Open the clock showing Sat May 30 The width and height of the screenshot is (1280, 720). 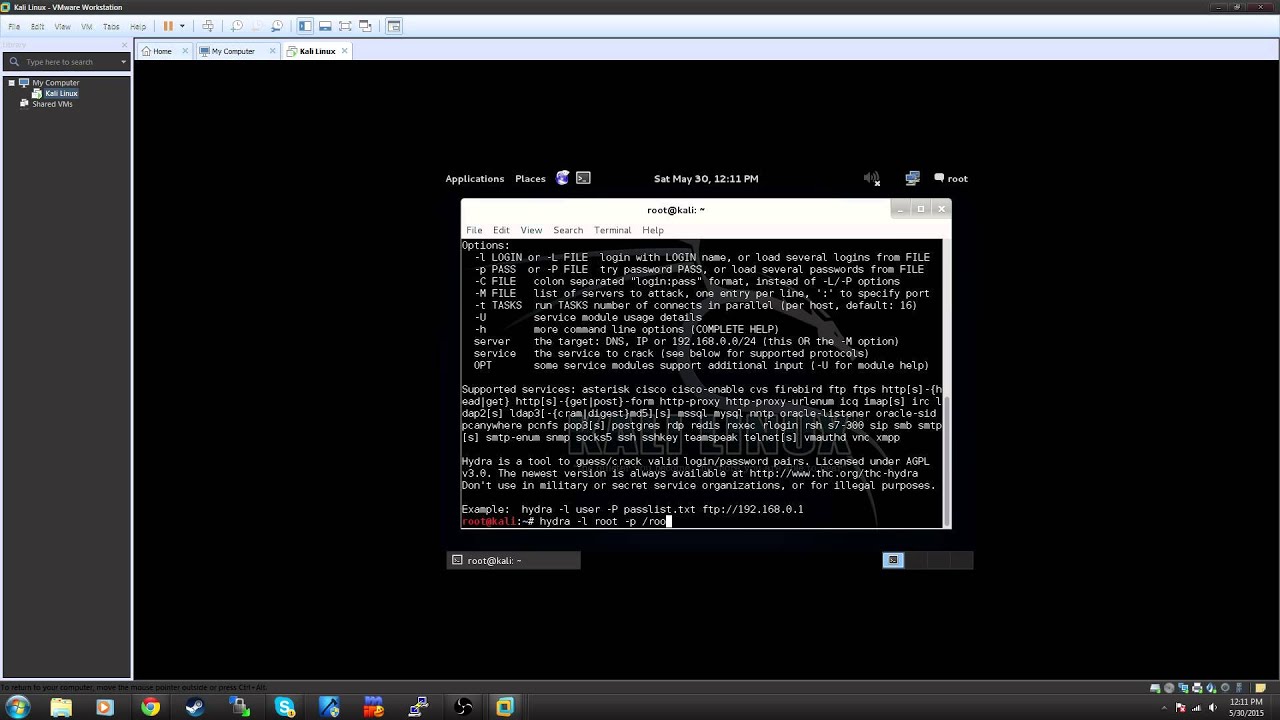pyautogui.click(x=706, y=179)
